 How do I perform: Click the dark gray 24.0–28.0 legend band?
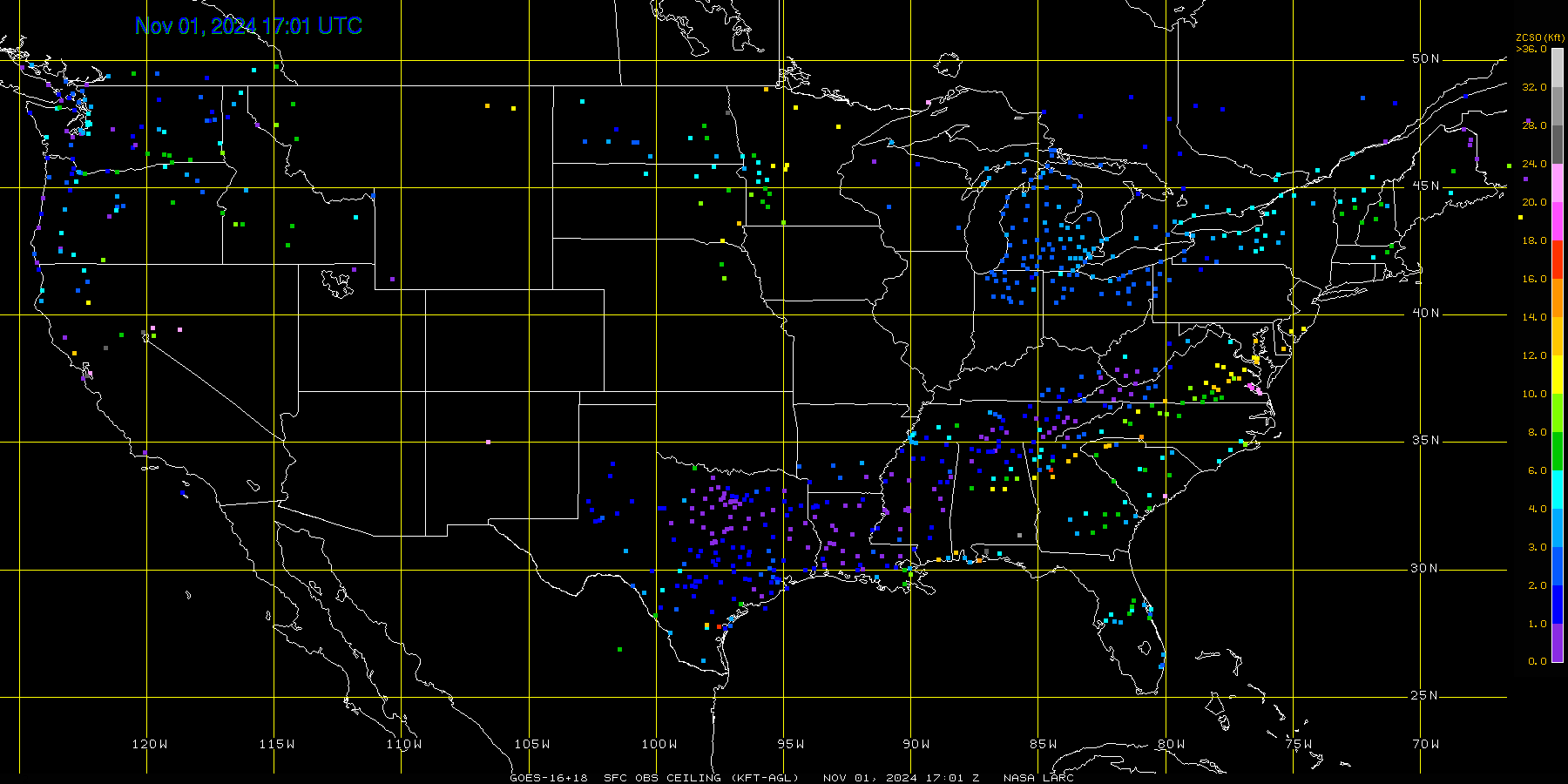coord(1558,145)
